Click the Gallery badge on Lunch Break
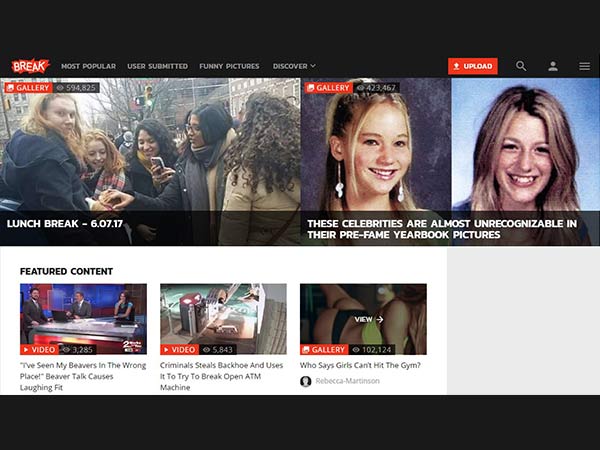The height and width of the screenshot is (450, 600). click(27, 88)
